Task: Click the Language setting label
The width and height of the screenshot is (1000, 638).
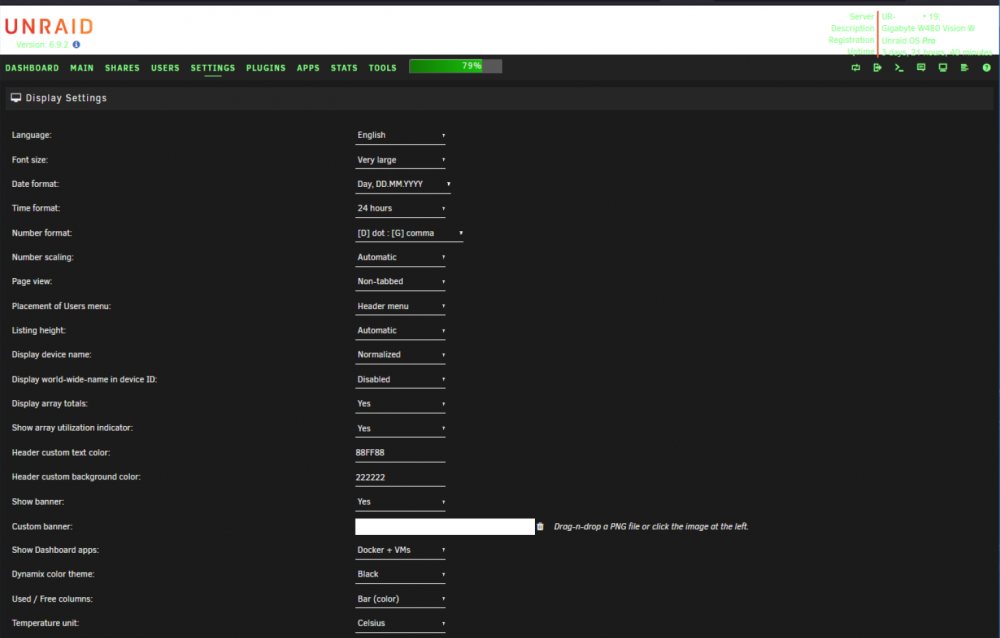Action: 32,135
